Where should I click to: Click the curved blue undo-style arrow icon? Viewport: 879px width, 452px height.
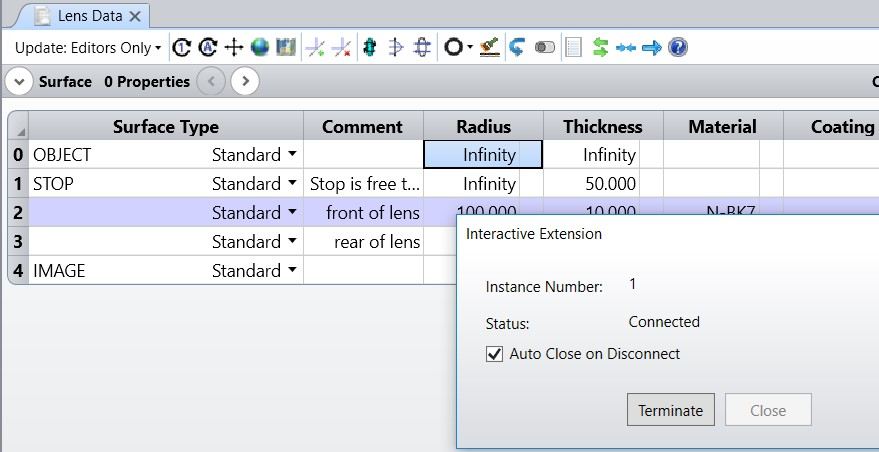518,47
